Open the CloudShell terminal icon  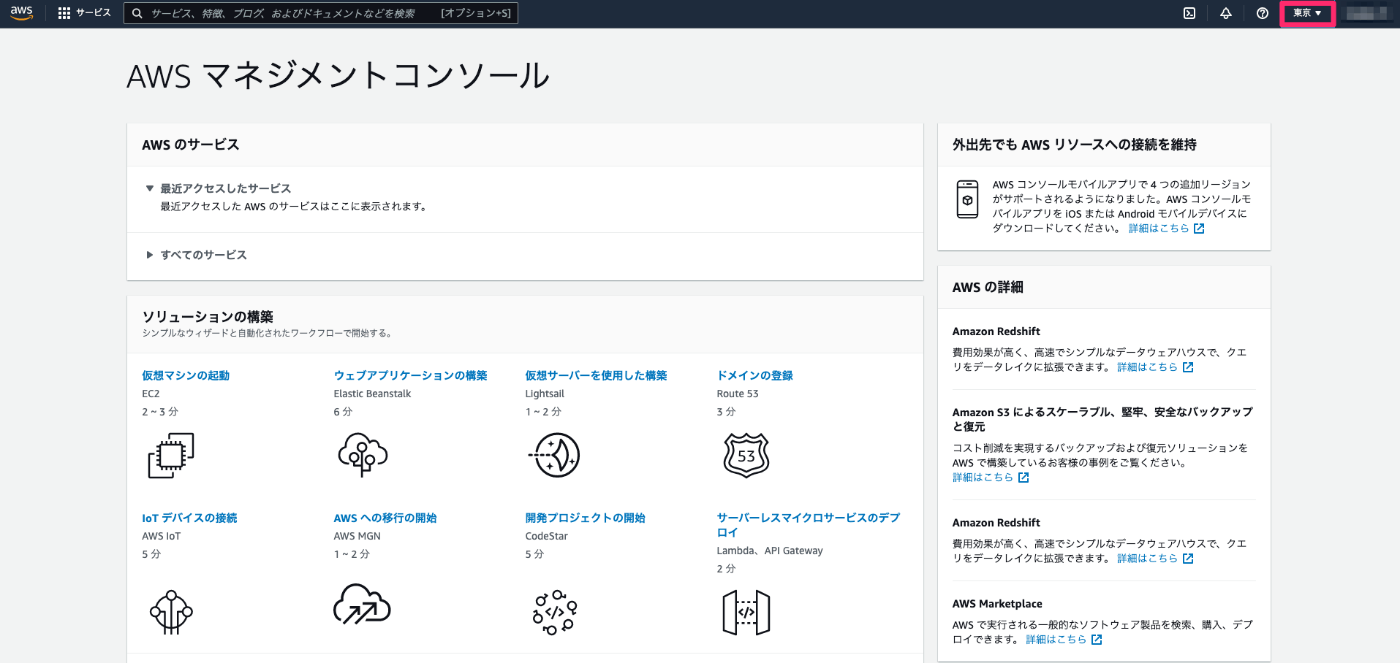[1189, 13]
